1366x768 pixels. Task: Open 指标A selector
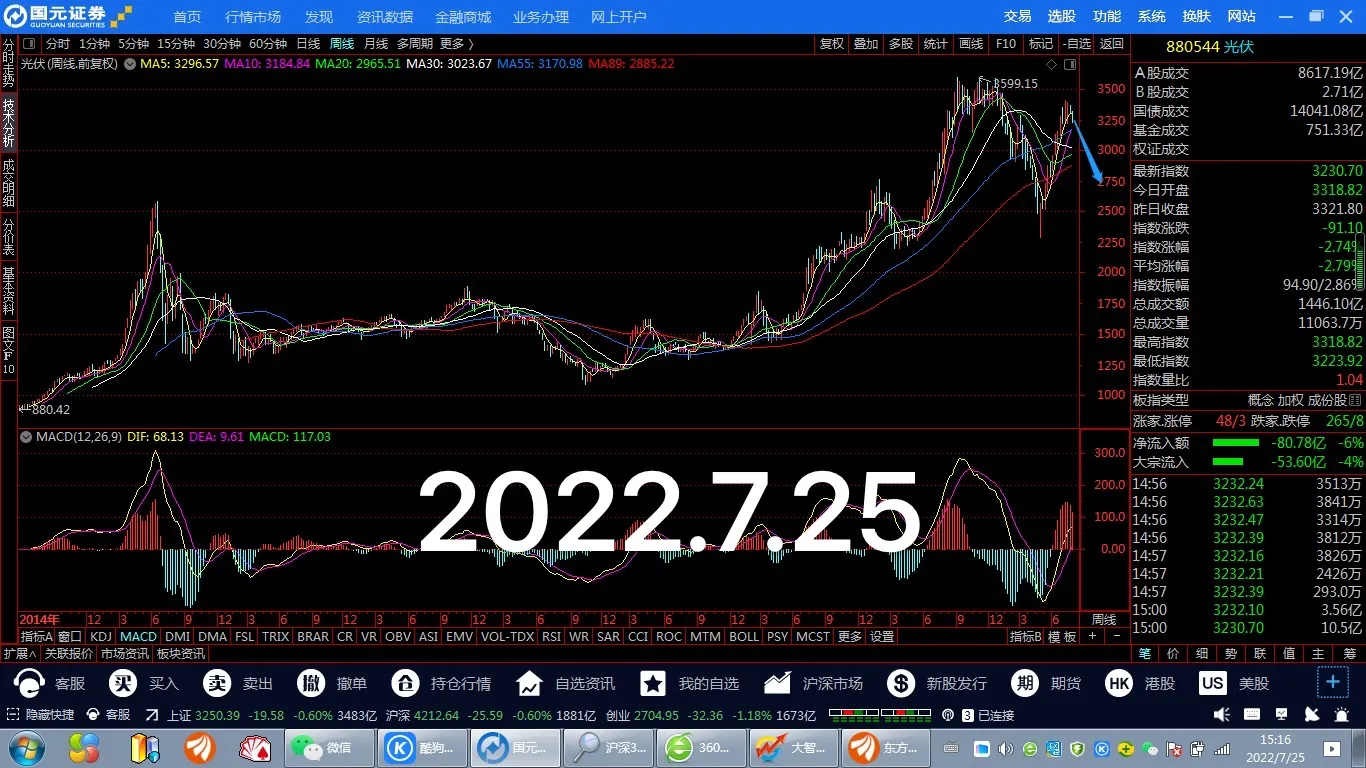coord(36,636)
